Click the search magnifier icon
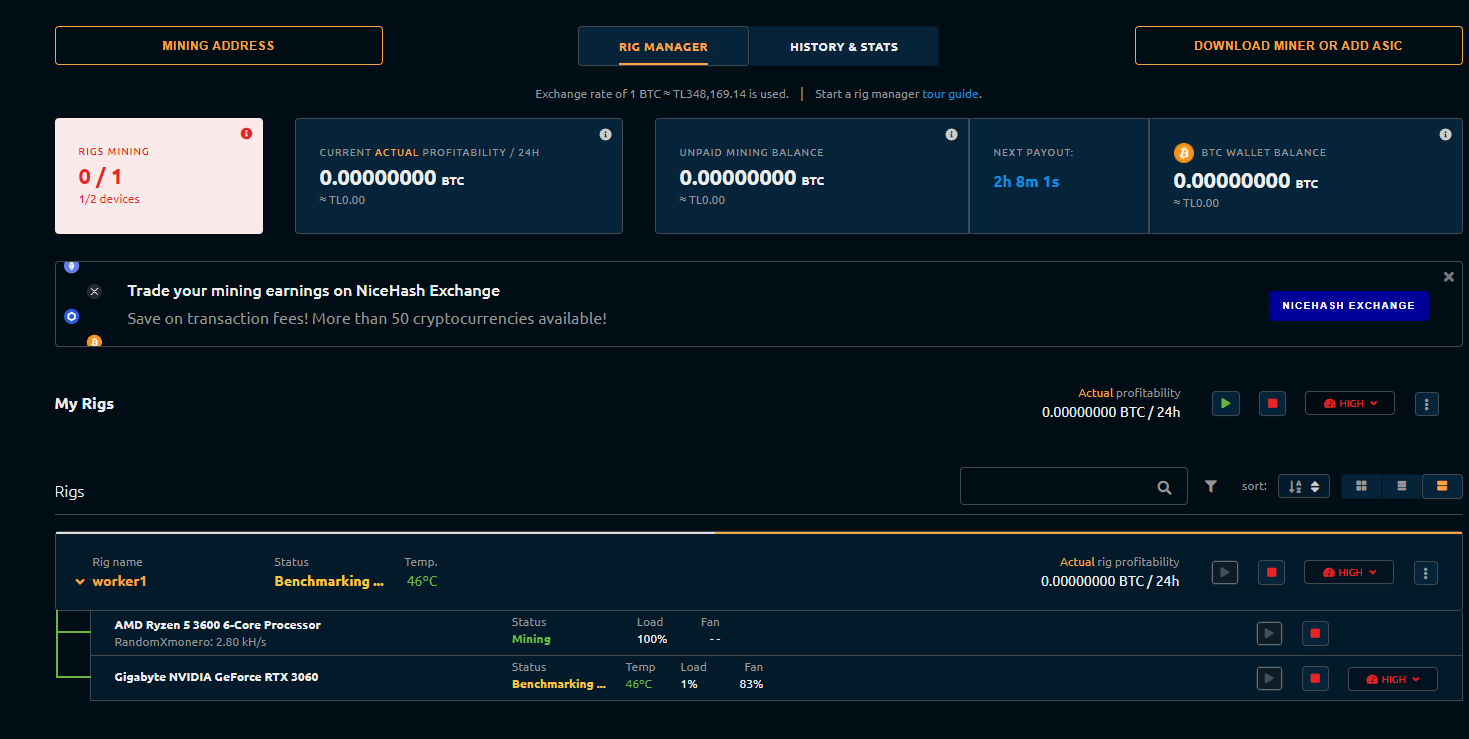1469x739 pixels. point(1164,487)
